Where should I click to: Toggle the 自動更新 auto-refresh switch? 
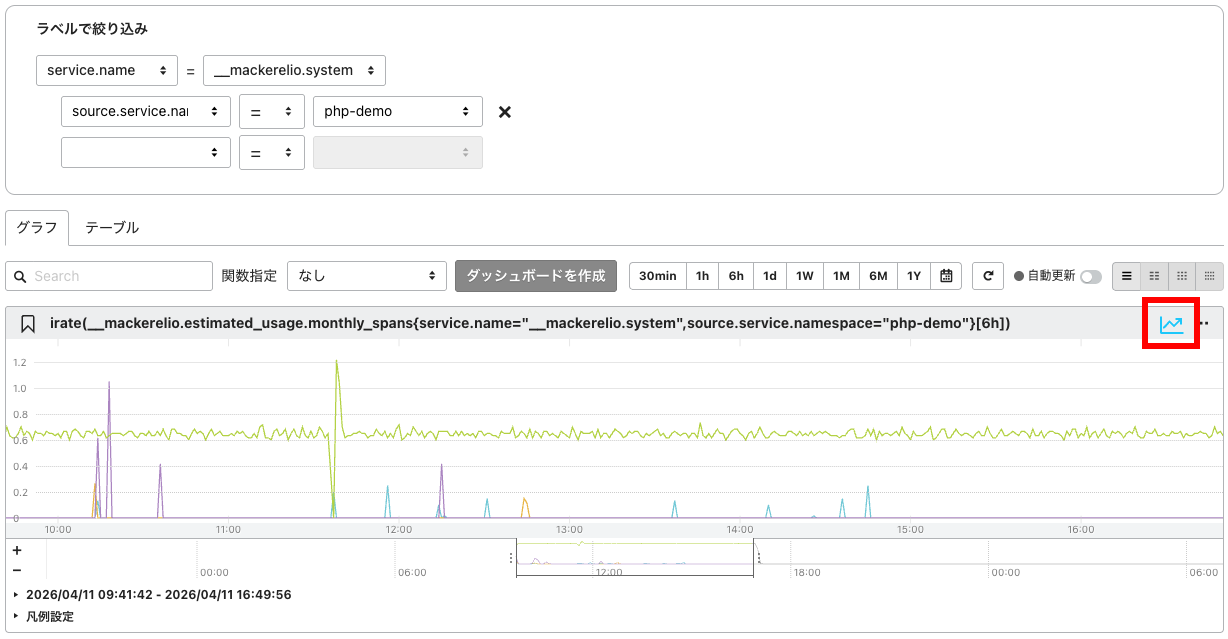[x=1090, y=276]
